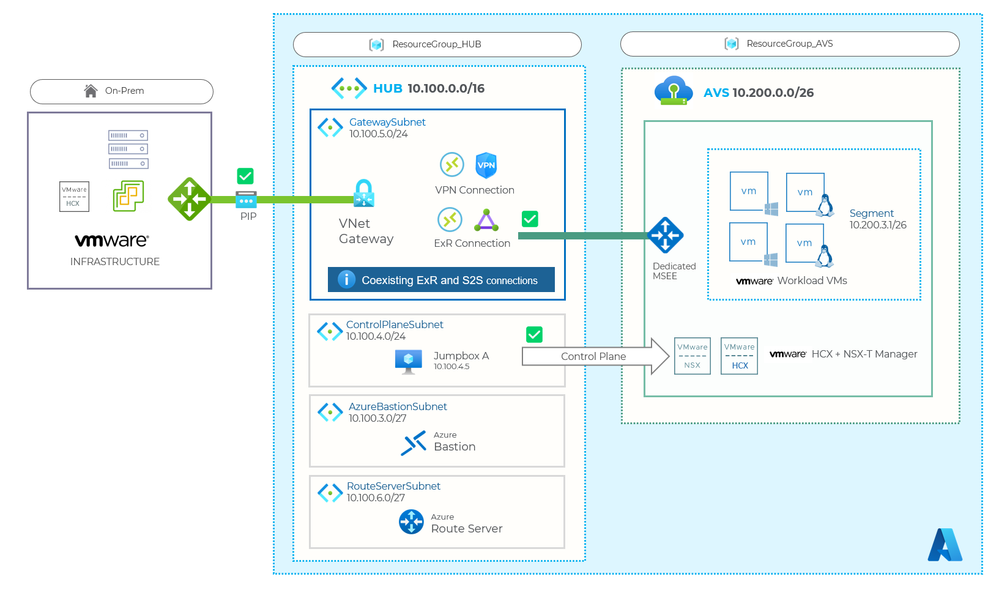Click the connection icon left of the VPN shield
This screenshot has width=999, height=589.
[452, 164]
